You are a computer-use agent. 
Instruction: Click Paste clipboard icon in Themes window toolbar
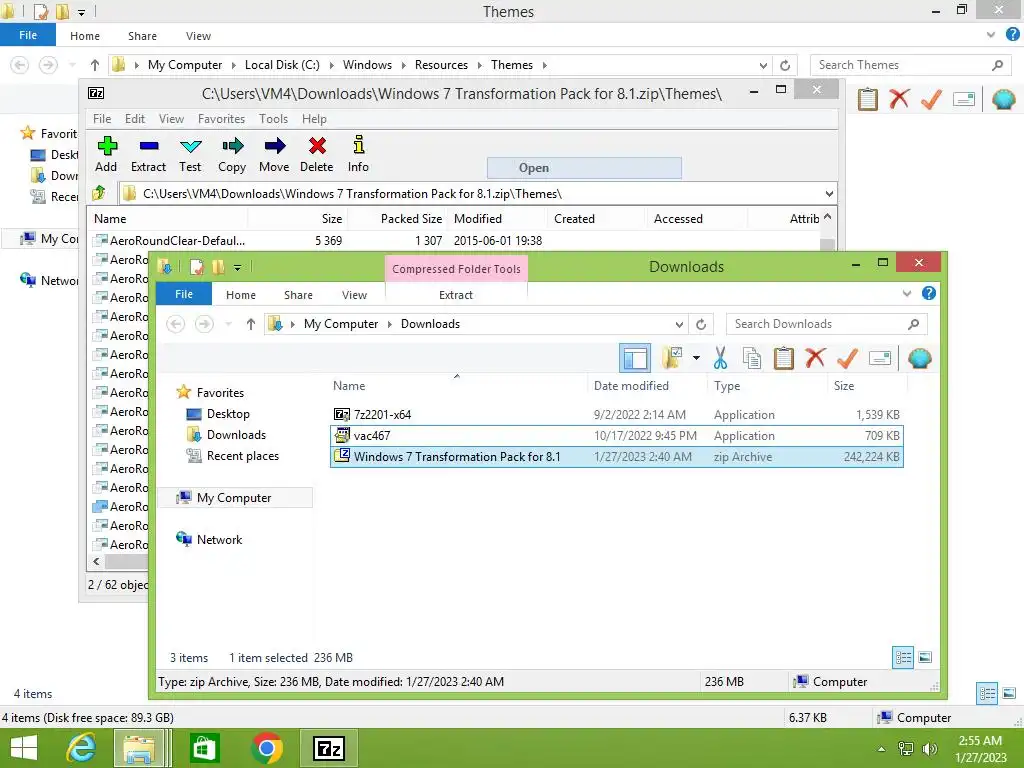[867, 99]
